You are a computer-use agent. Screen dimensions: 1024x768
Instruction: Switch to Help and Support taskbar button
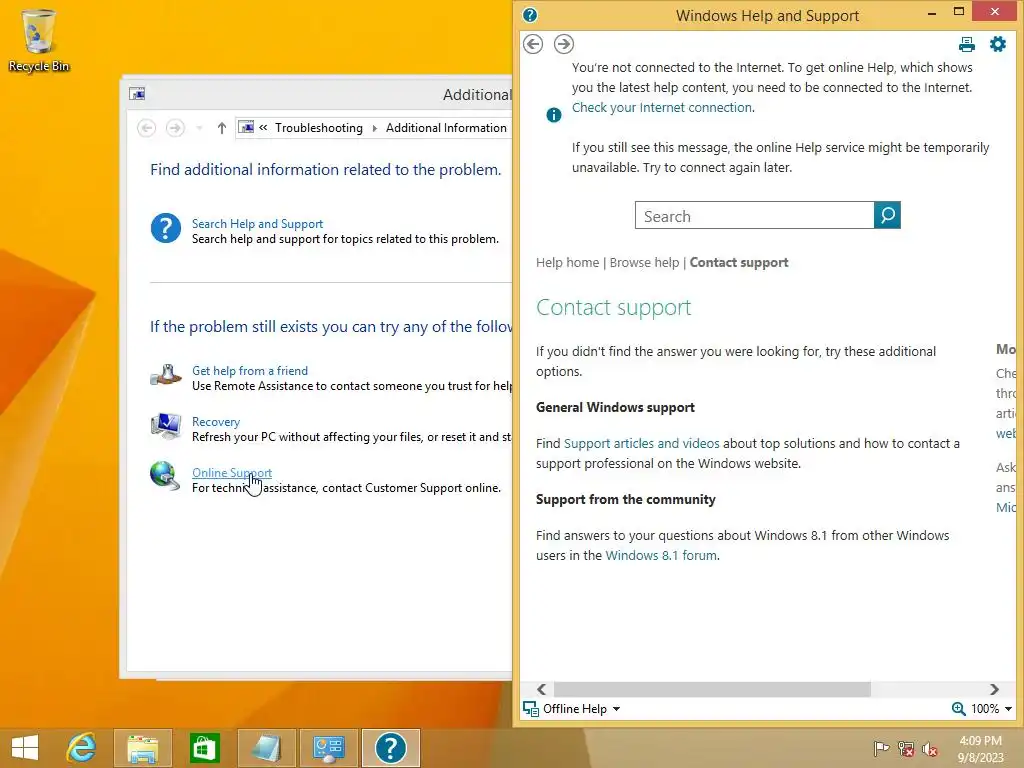(391, 748)
